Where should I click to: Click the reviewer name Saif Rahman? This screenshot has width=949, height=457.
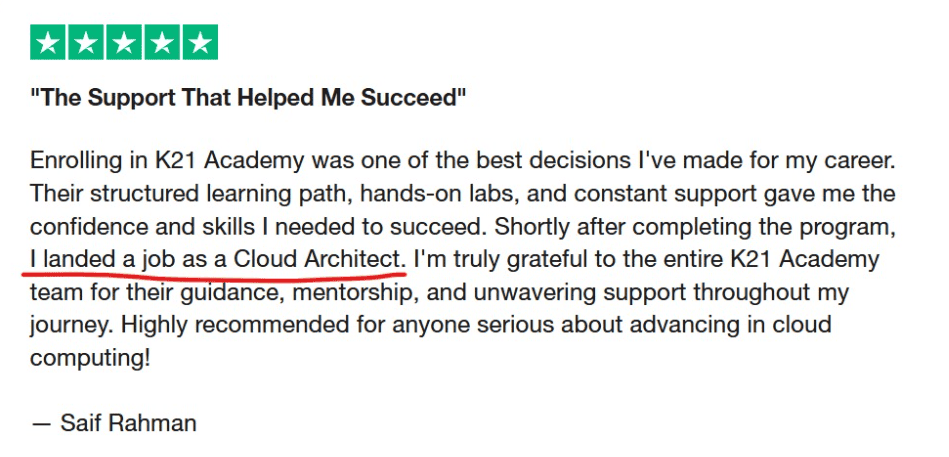click(x=128, y=423)
